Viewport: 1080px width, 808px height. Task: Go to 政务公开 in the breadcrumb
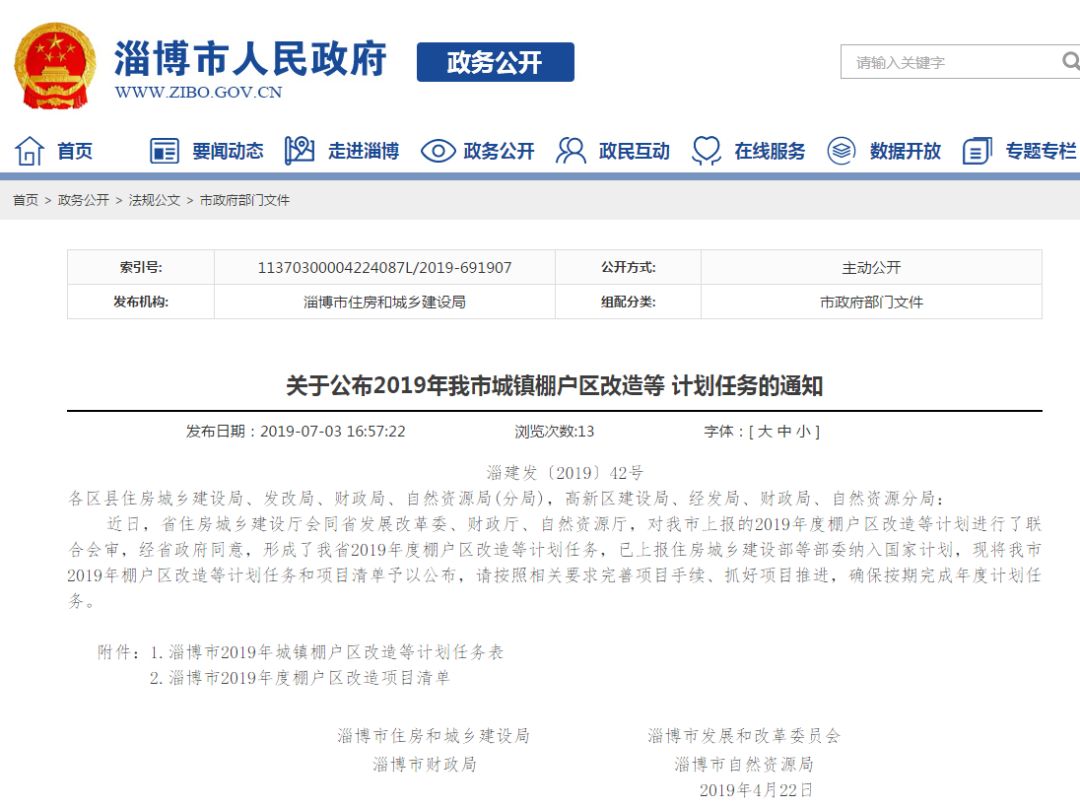pos(83,200)
